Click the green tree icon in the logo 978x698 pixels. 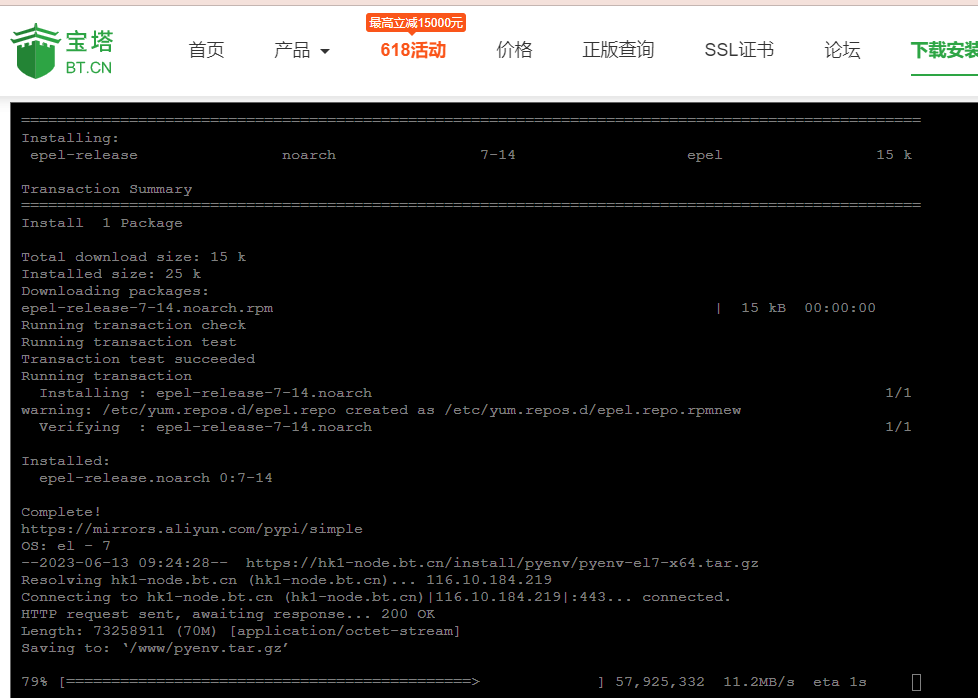click(x=34, y=44)
